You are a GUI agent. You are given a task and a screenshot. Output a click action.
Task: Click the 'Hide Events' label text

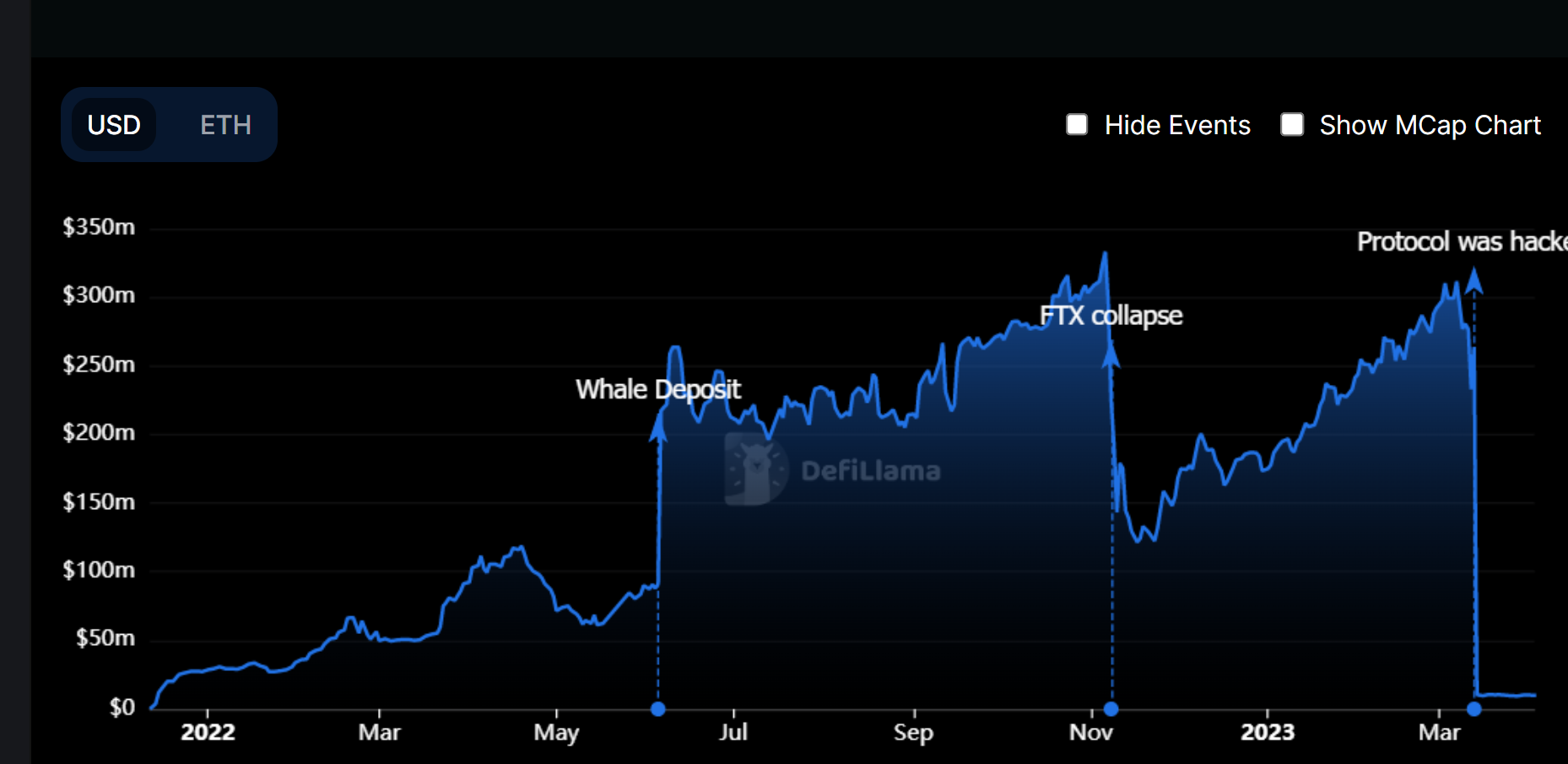1177,125
